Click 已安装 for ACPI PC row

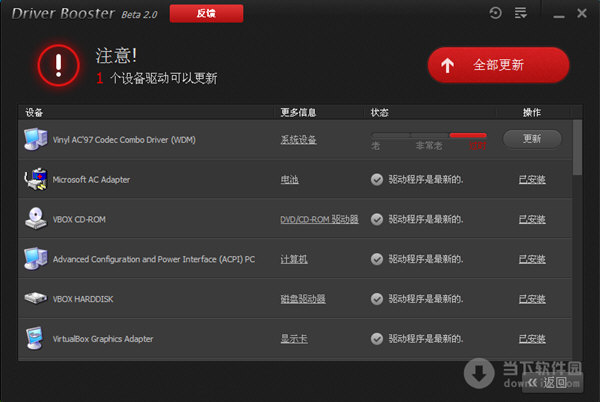(x=532, y=259)
